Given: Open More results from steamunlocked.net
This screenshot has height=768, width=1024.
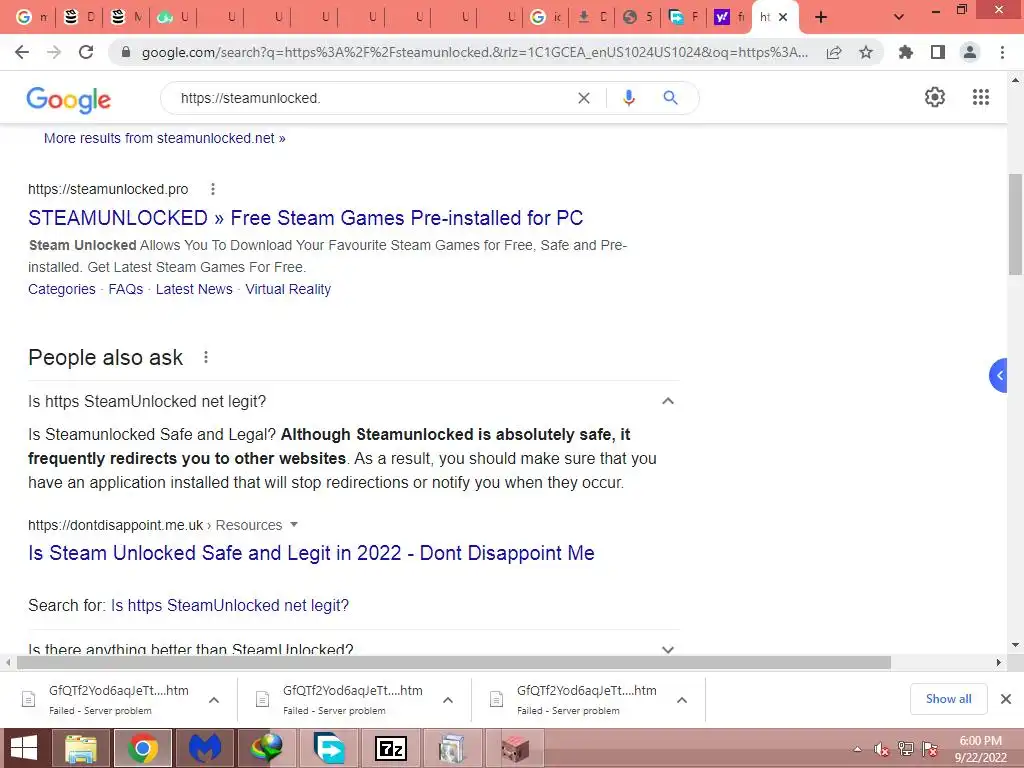Looking at the screenshot, I should 165,138.
